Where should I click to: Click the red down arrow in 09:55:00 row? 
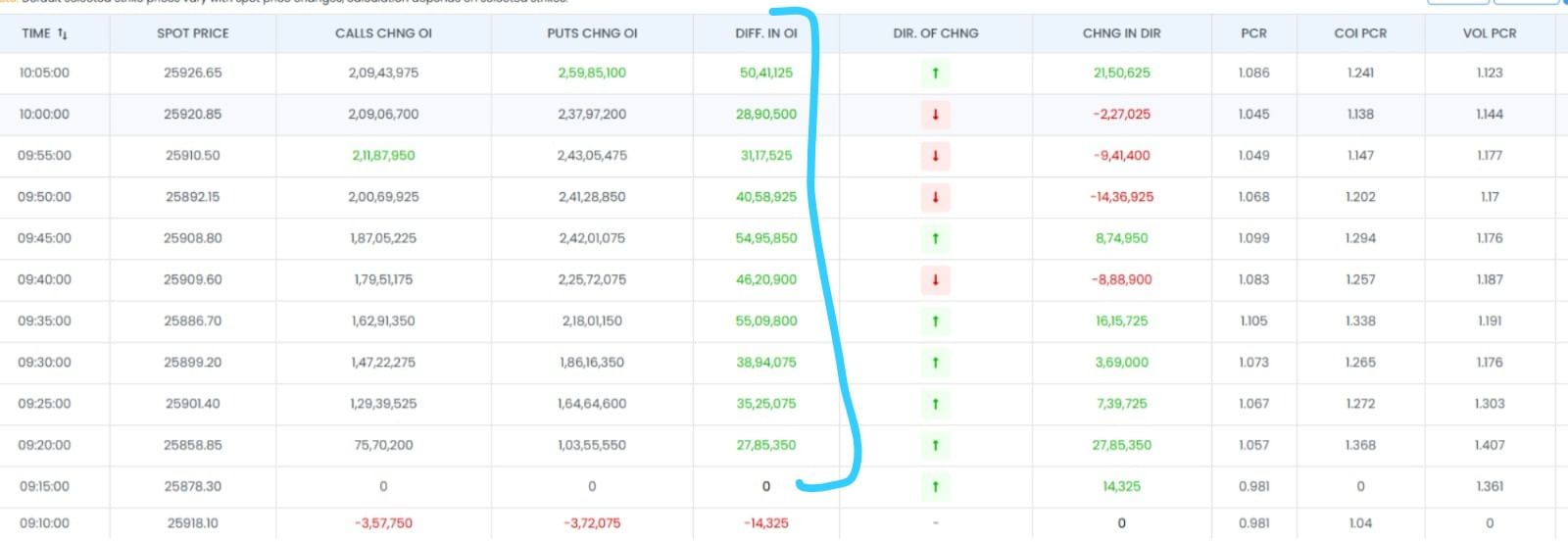pyautogui.click(x=935, y=155)
